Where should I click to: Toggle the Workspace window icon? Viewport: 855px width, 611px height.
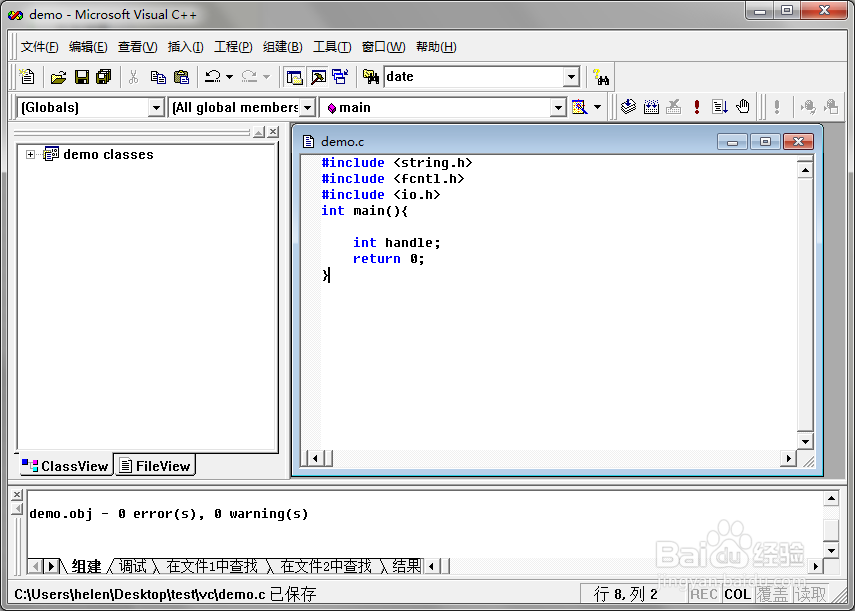coord(295,77)
